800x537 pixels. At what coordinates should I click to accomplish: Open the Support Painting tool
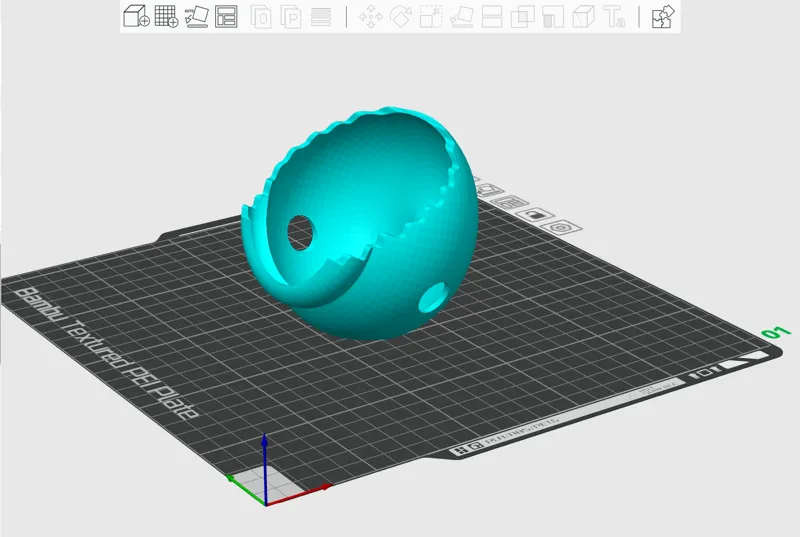522,16
